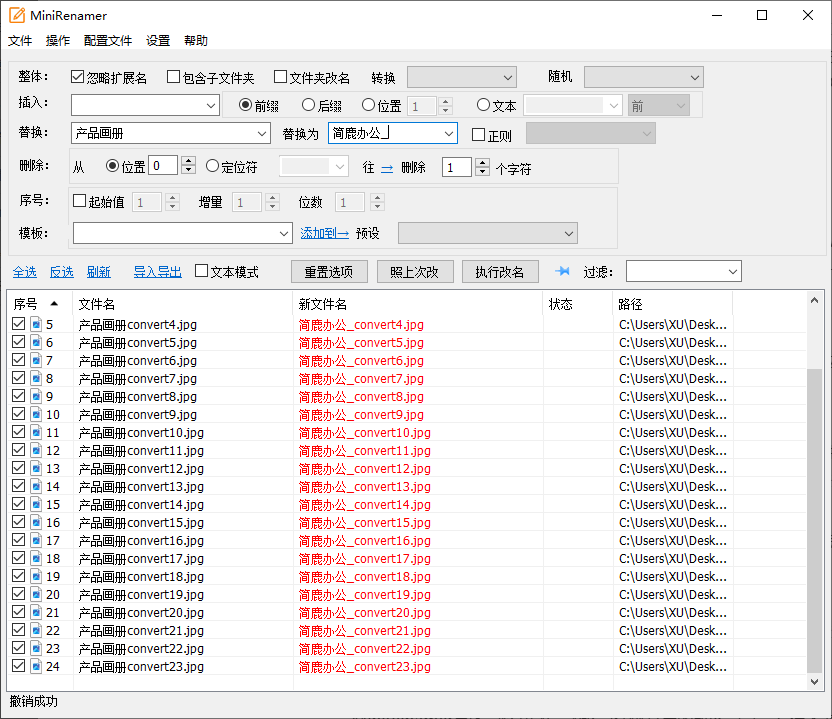The width and height of the screenshot is (832, 719).
Task: Click the file icon beside 产品画册convert4.jpg
Action: (x=36, y=324)
